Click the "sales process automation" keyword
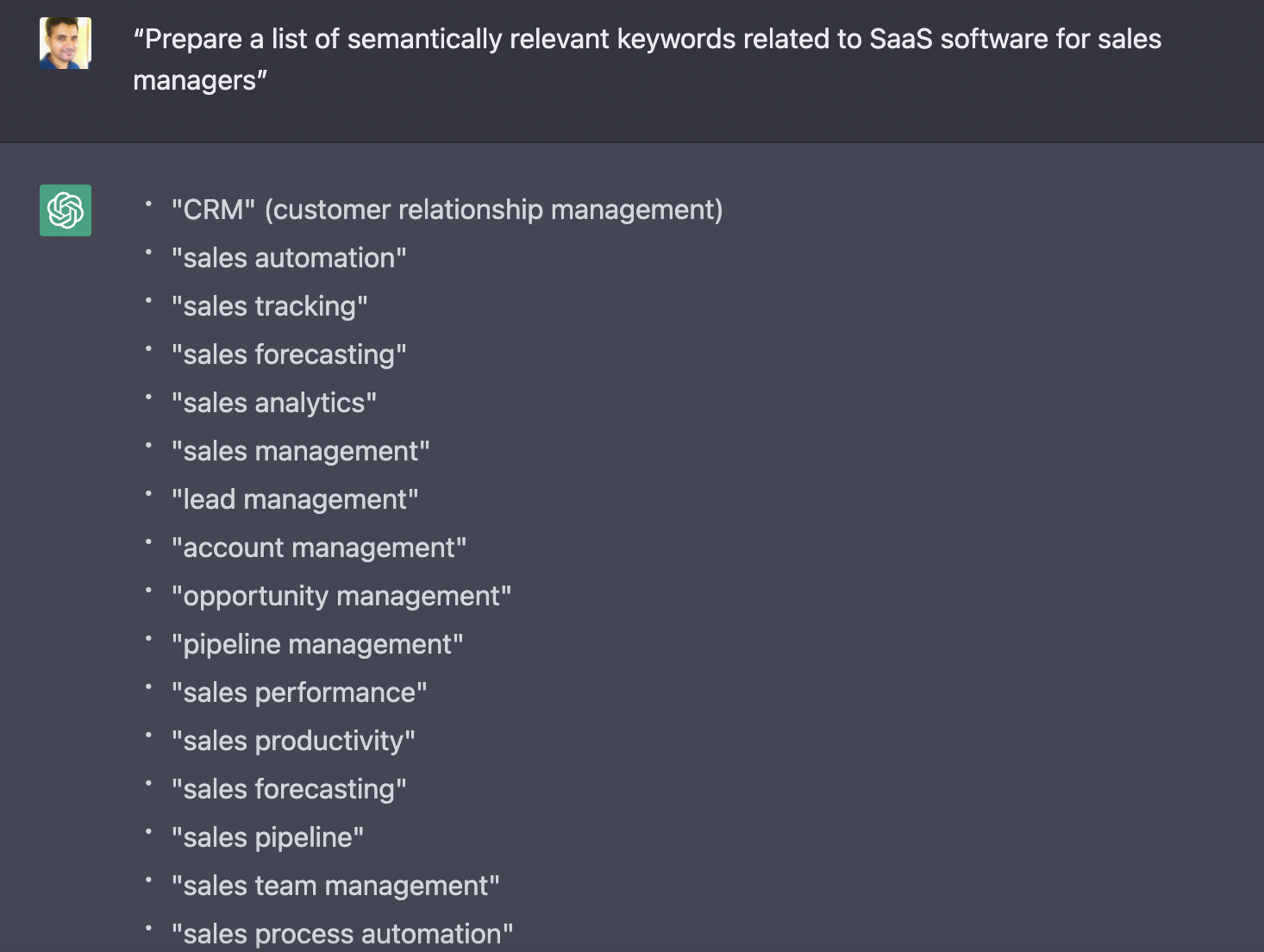 (x=342, y=934)
